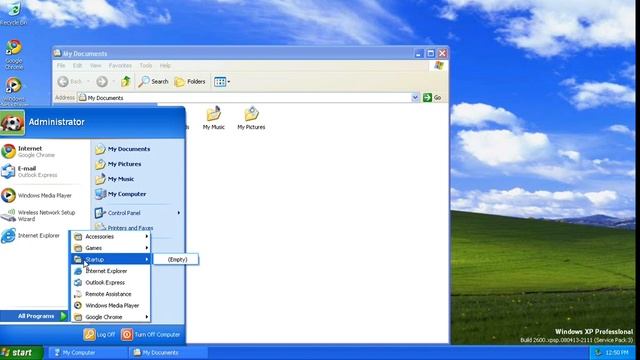This screenshot has width=640, height=360.
Task: Minimize the My Documents window
Action: [419, 53]
